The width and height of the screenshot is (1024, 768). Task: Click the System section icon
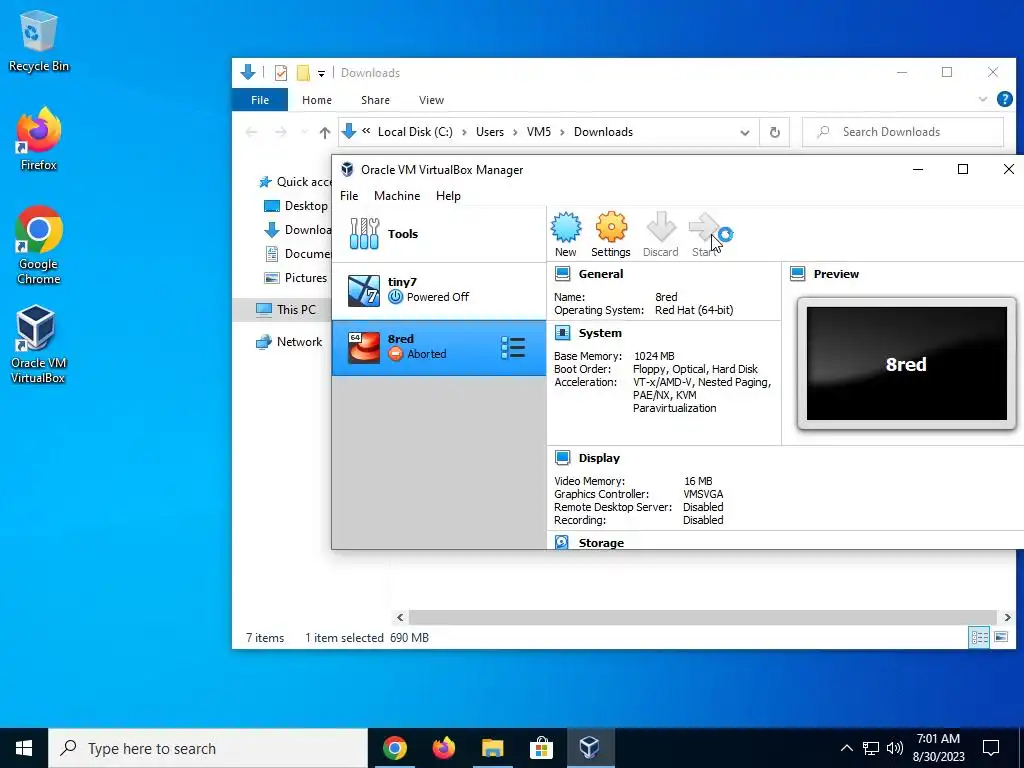562,332
